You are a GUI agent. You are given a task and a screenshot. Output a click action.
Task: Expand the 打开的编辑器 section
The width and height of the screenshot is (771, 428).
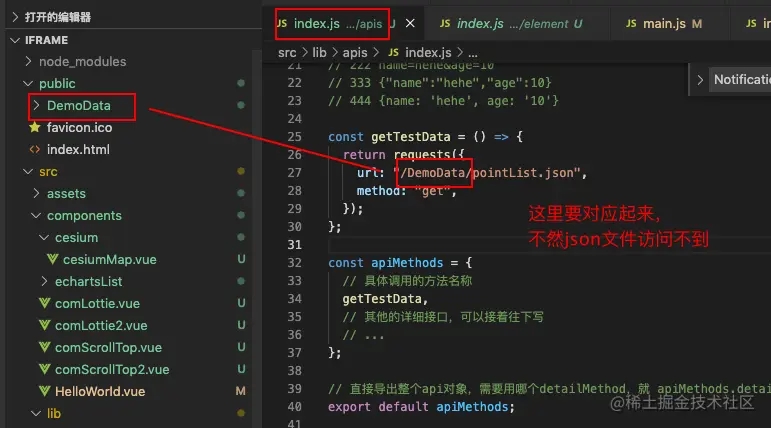click(15, 17)
